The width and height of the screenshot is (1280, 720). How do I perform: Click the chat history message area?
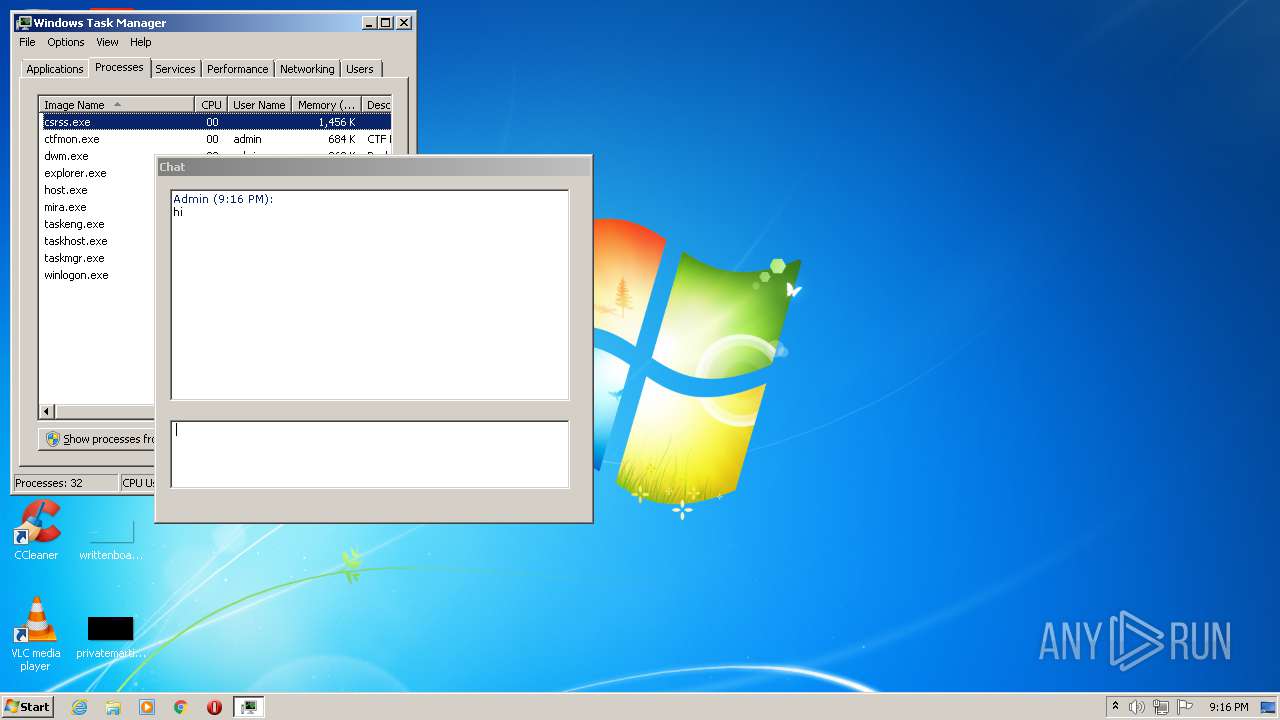coord(370,295)
